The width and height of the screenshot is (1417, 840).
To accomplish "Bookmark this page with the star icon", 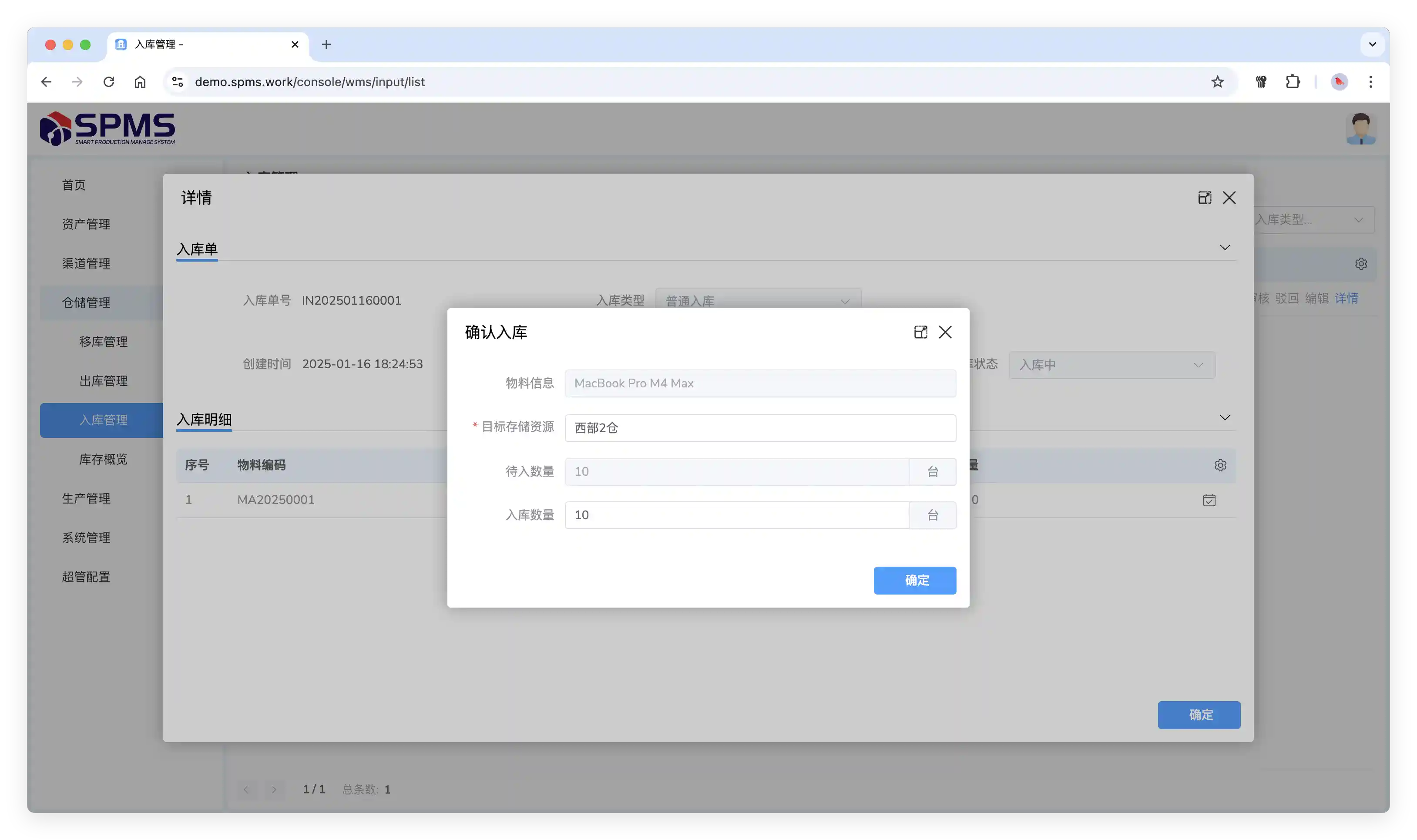I will point(1217,82).
